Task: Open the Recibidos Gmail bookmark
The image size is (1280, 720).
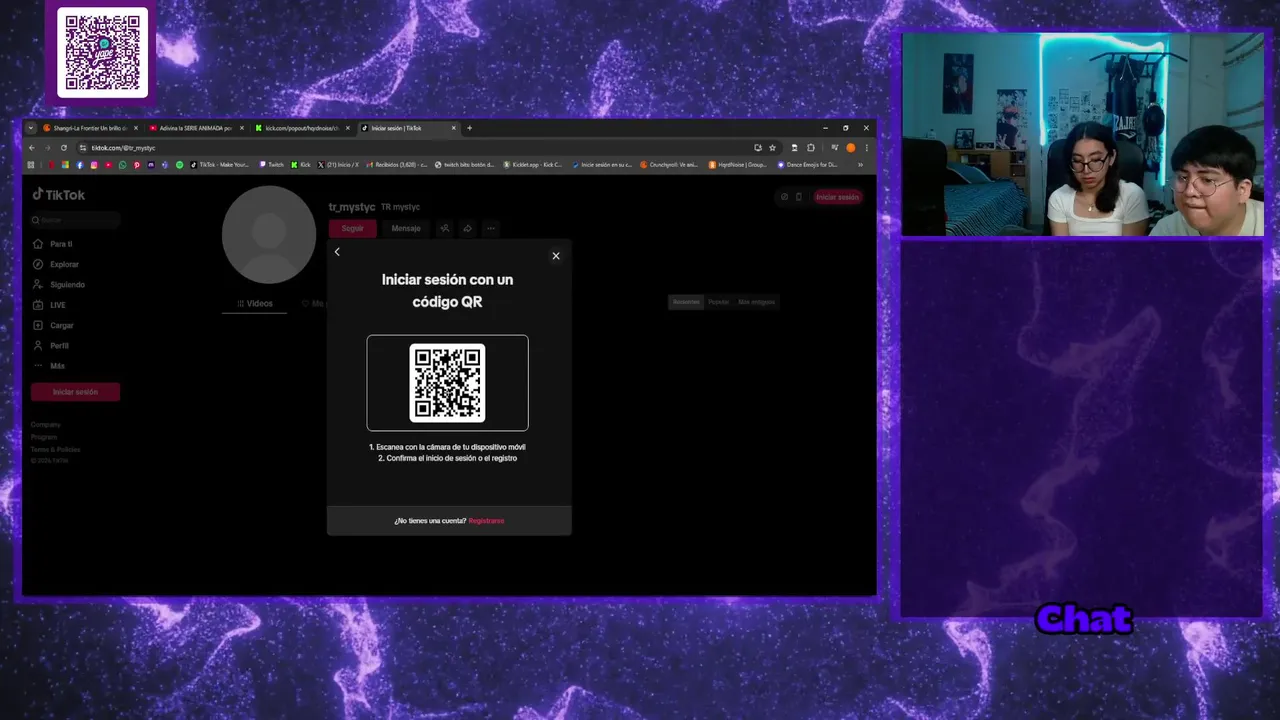Action: point(397,165)
